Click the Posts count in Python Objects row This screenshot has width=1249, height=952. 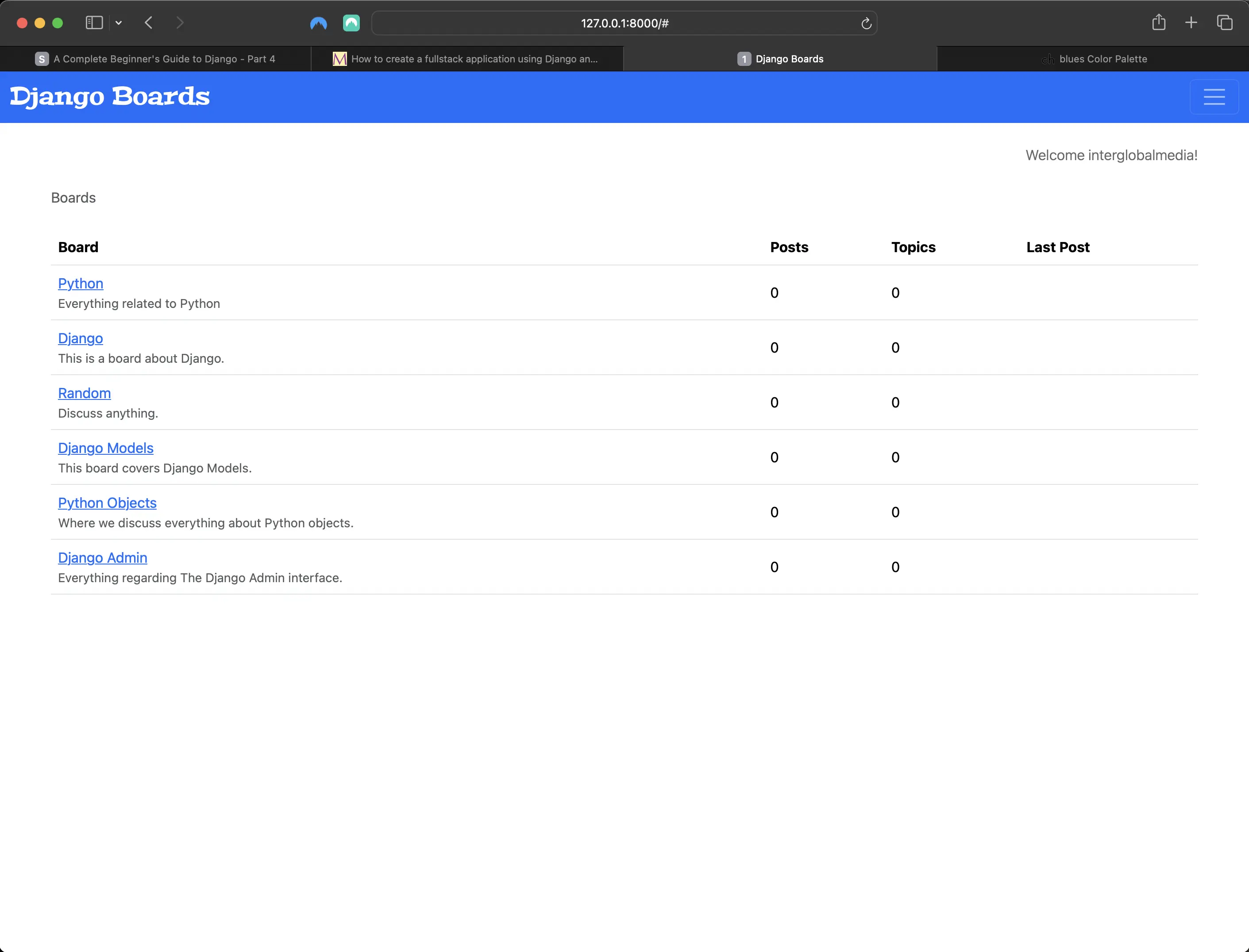(775, 512)
